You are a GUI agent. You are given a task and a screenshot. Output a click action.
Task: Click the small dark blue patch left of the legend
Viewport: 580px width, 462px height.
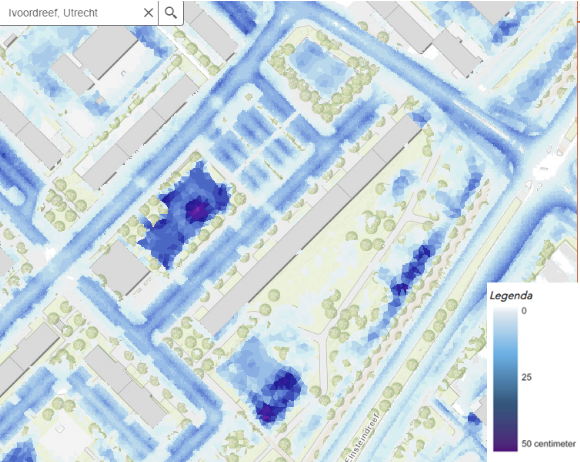point(474,419)
